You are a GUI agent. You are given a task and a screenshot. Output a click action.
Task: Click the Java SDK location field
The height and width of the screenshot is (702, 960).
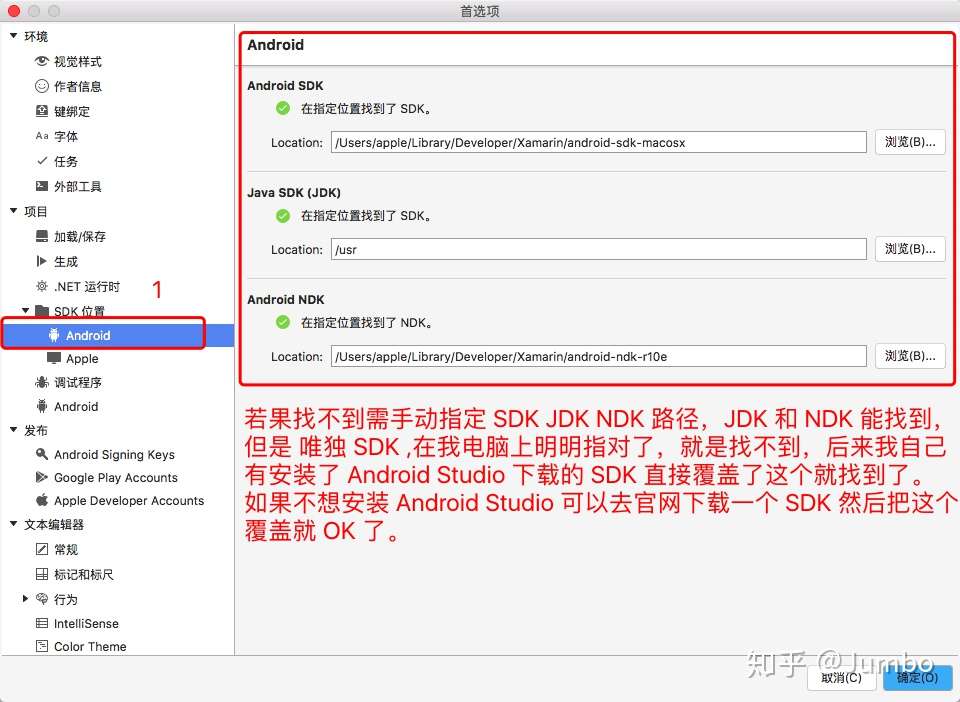[x=599, y=249]
